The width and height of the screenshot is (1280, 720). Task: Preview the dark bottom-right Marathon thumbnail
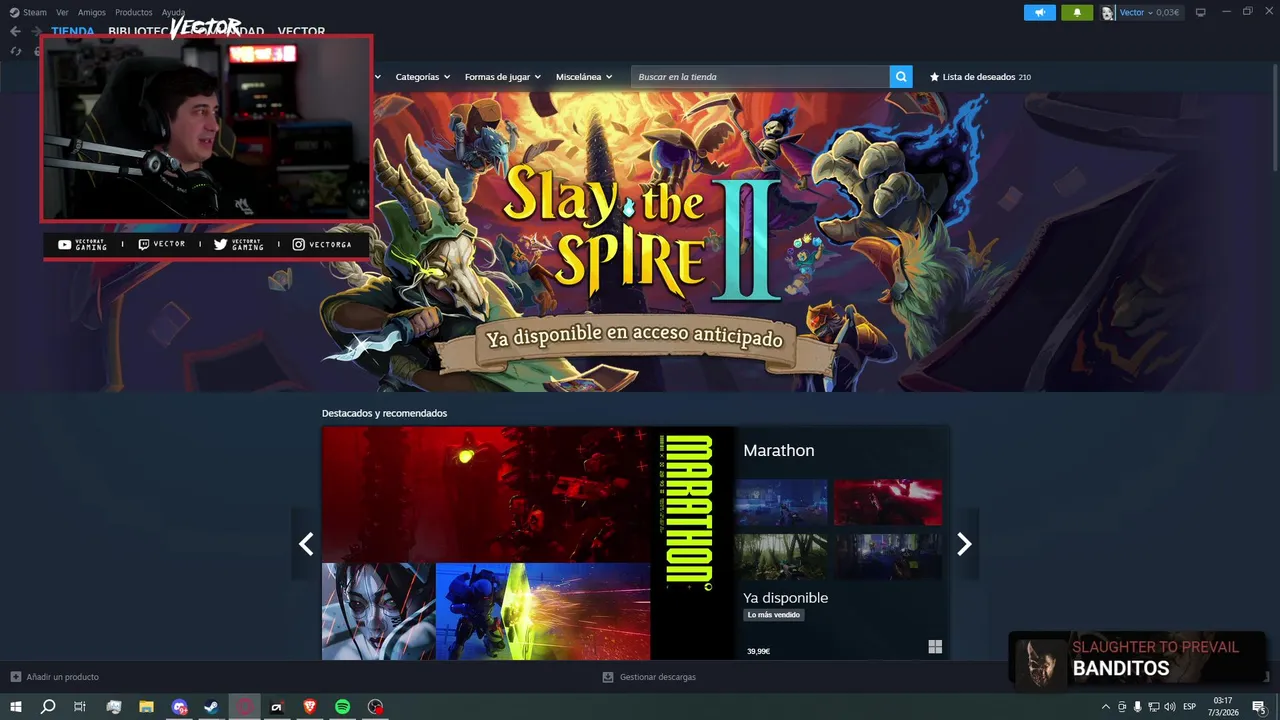(888, 556)
